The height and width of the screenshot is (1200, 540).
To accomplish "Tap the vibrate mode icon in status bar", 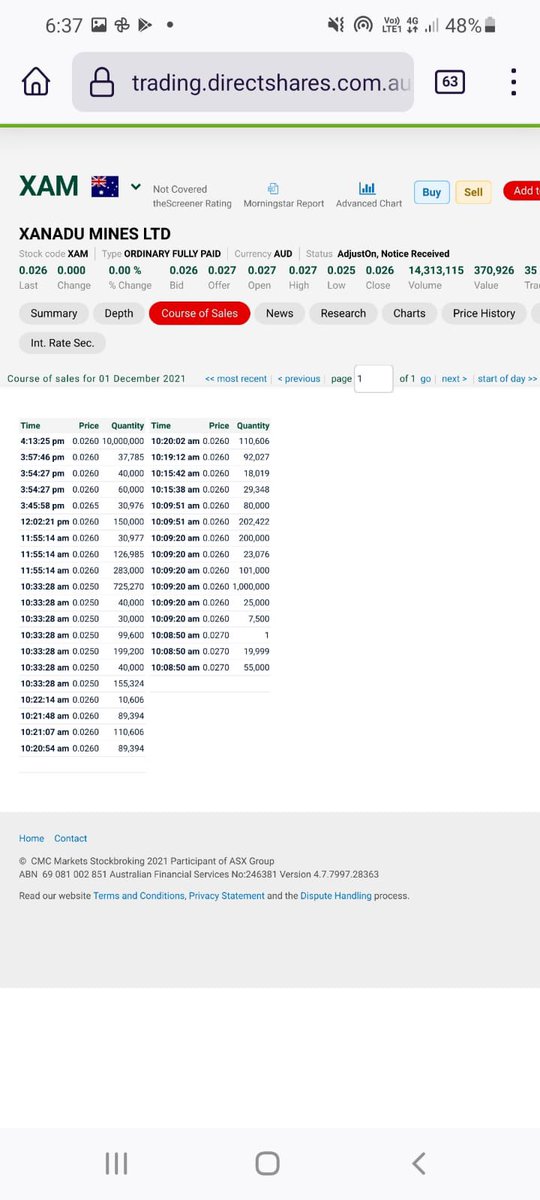I will tap(336, 26).
